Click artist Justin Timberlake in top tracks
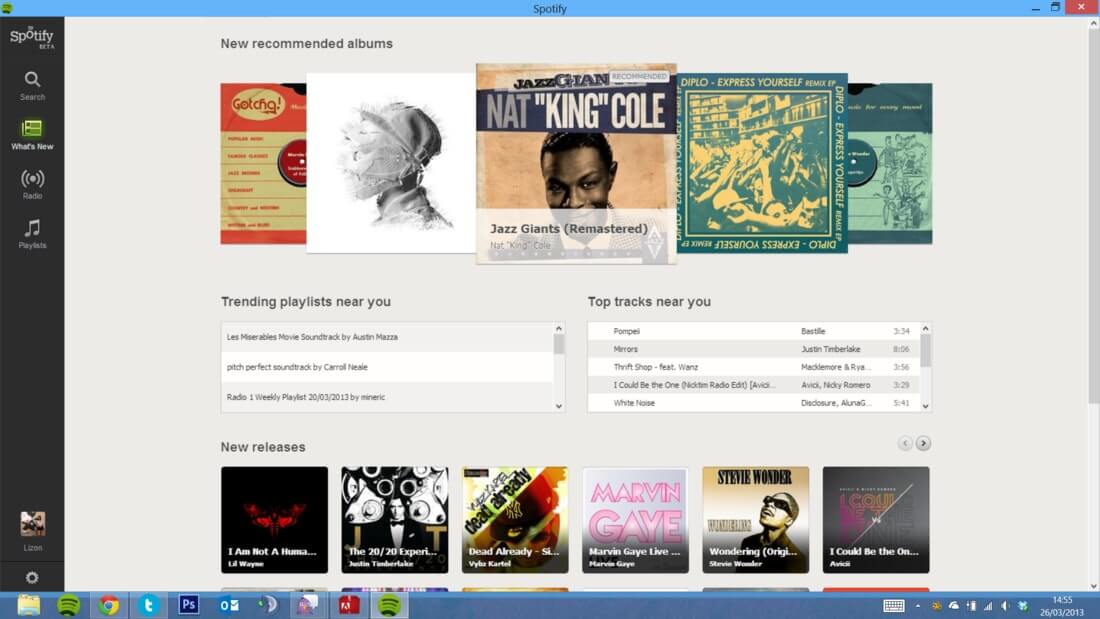Screen dimensions: 1100x619 pyautogui.click(x=831, y=349)
